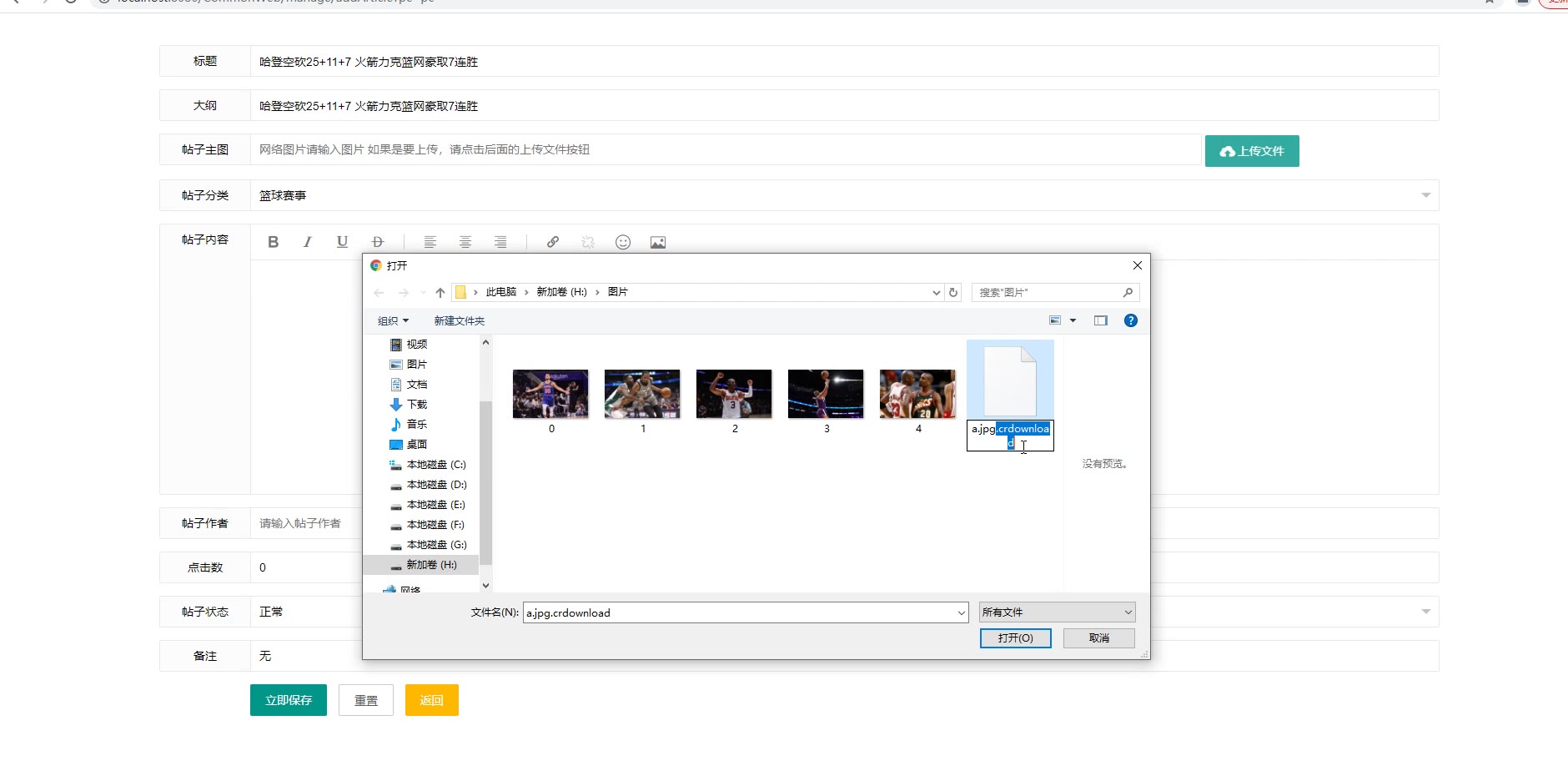The height and width of the screenshot is (771, 1568).
Task: Open file dialog help
Action: 1131,320
